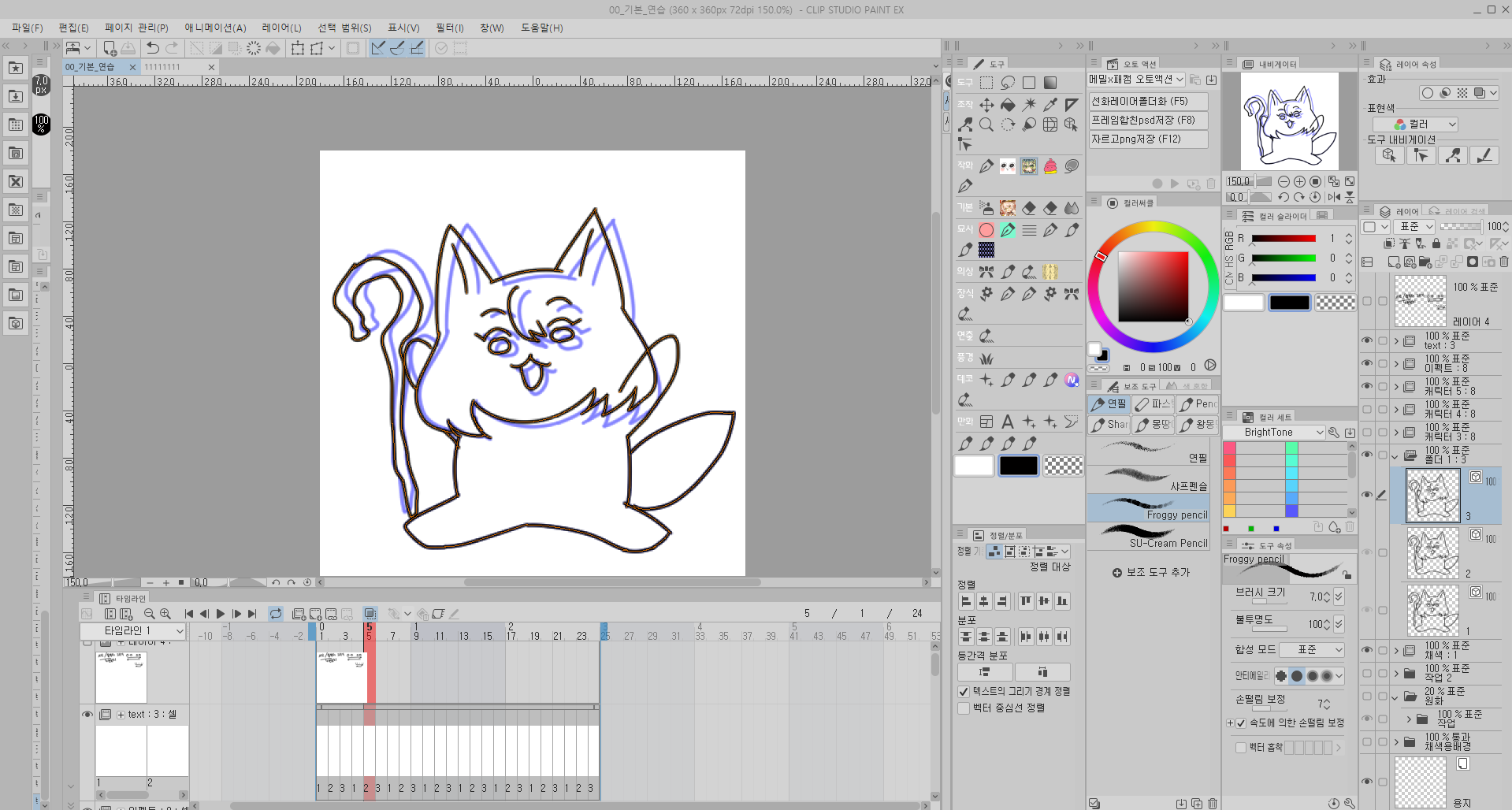The image size is (1512, 810).
Task: Select the Fill bucket tool
Action: tap(1008, 104)
